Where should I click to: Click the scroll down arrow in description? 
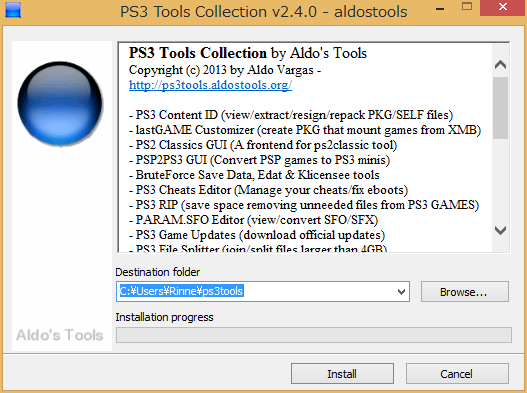click(x=501, y=231)
